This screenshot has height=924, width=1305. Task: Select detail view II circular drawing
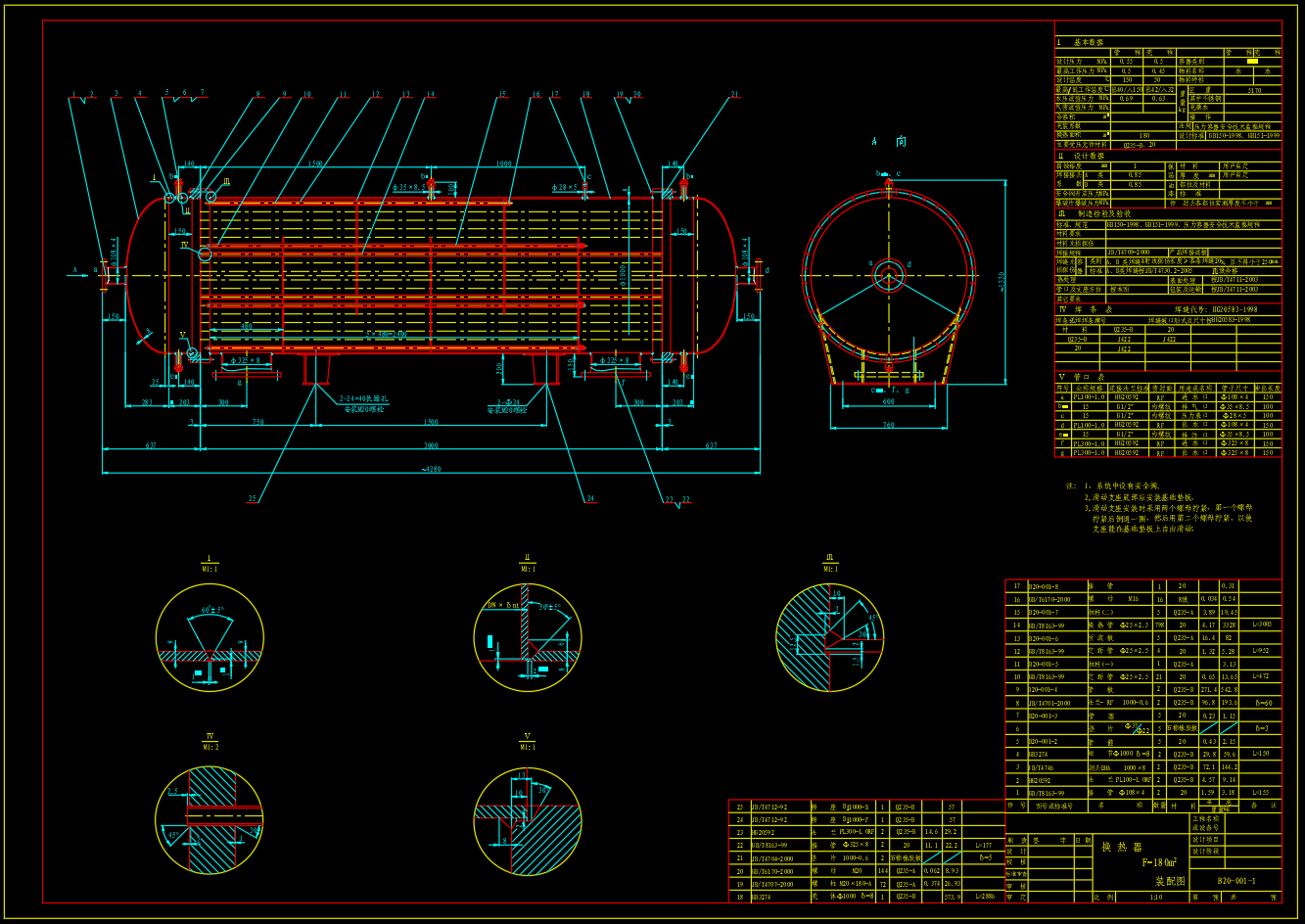point(528,637)
